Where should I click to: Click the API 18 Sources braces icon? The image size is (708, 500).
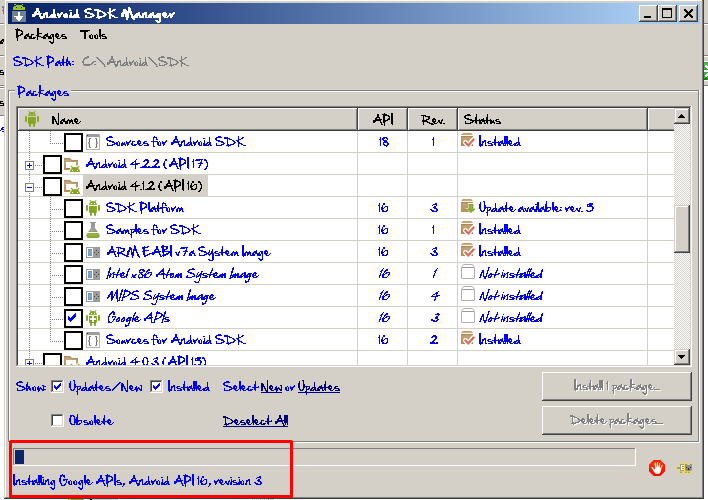click(x=93, y=142)
